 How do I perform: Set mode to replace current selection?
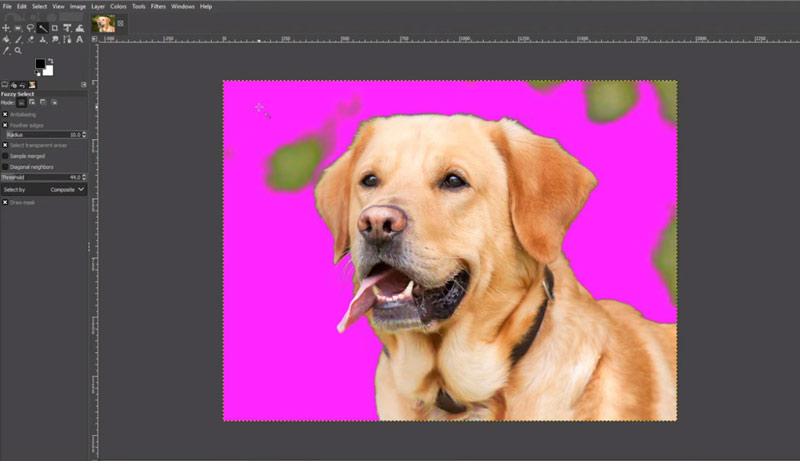(x=21, y=103)
